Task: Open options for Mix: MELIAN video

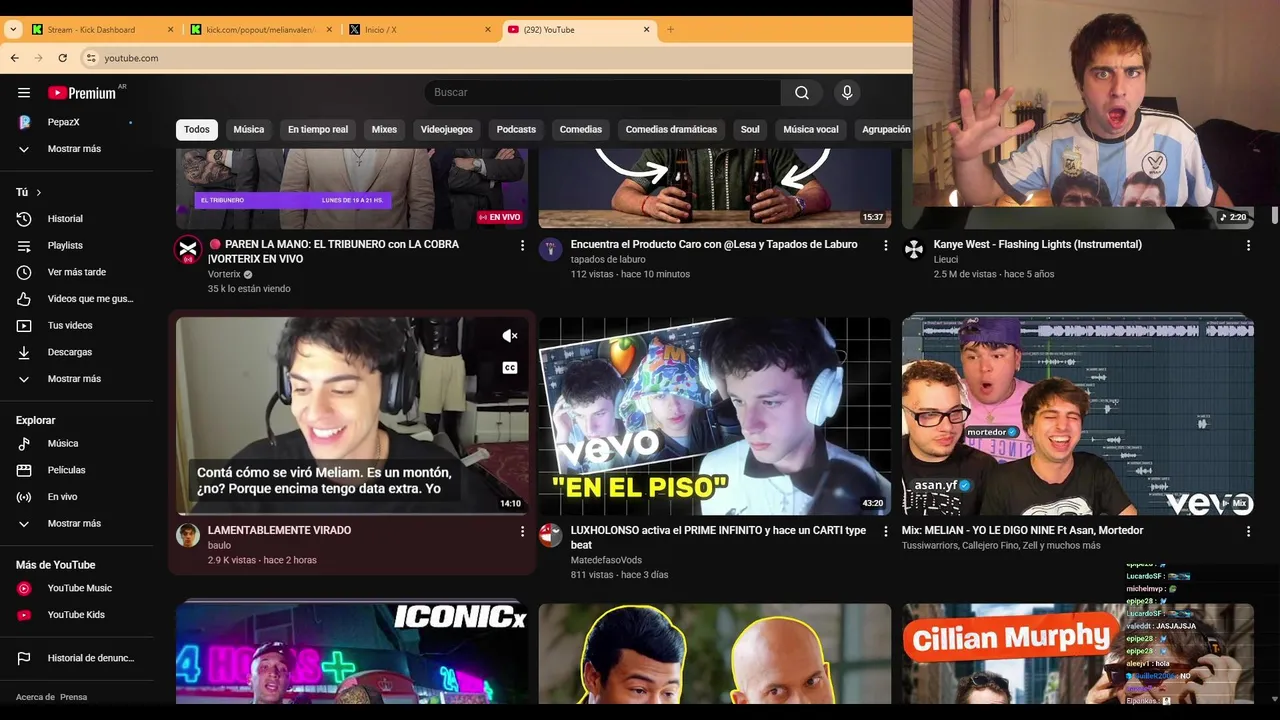Action: click(x=1248, y=531)
